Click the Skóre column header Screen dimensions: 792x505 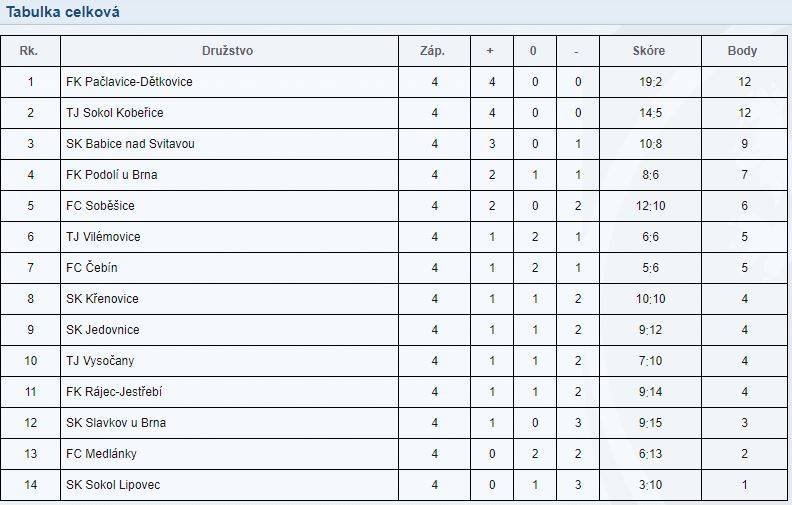click(649, 50)
